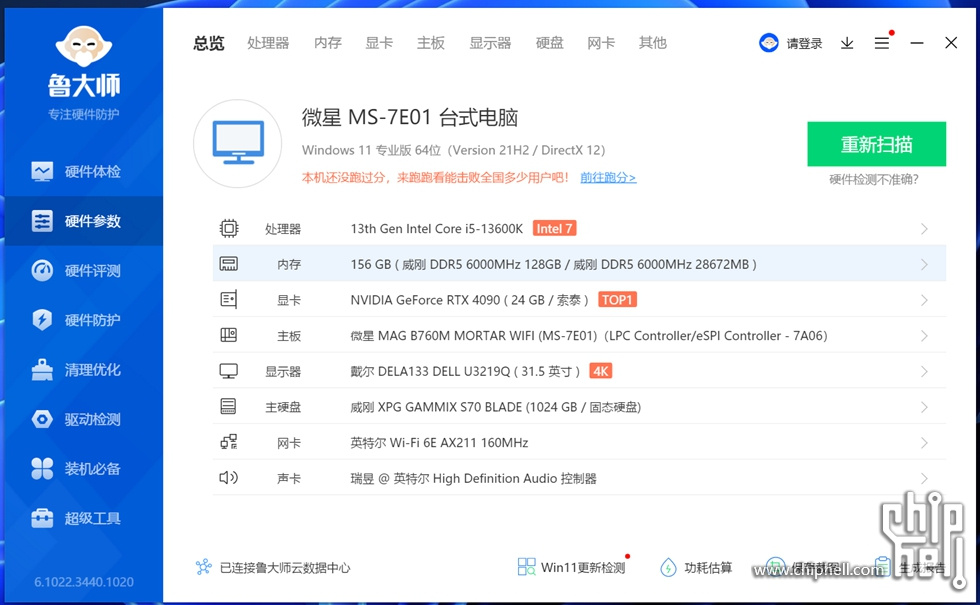Run Win11更新检测 compatibility check
The image size is (980, 605).
pos(571,567)
